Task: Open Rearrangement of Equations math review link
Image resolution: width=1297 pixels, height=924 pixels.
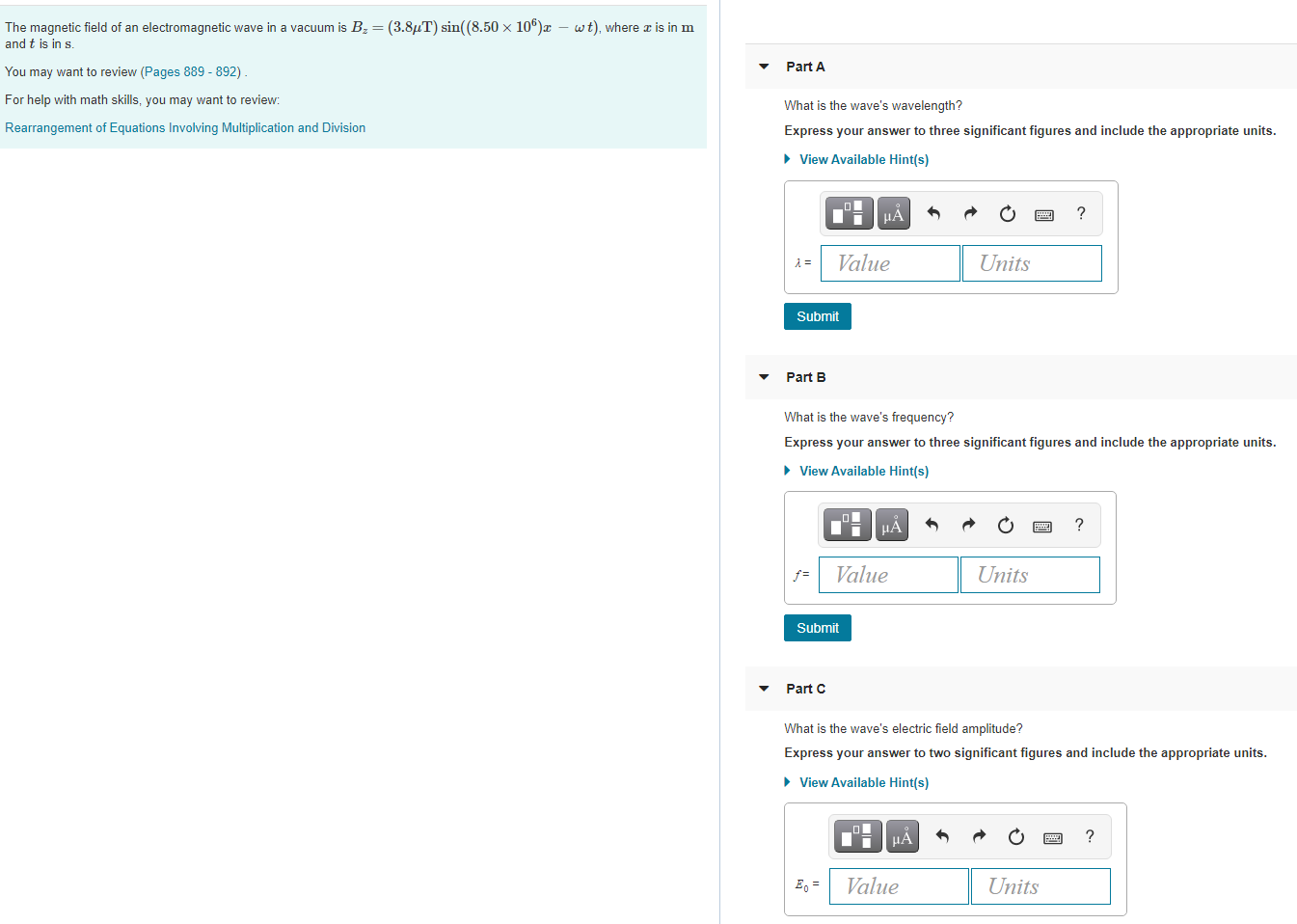Action: [185, 127]
